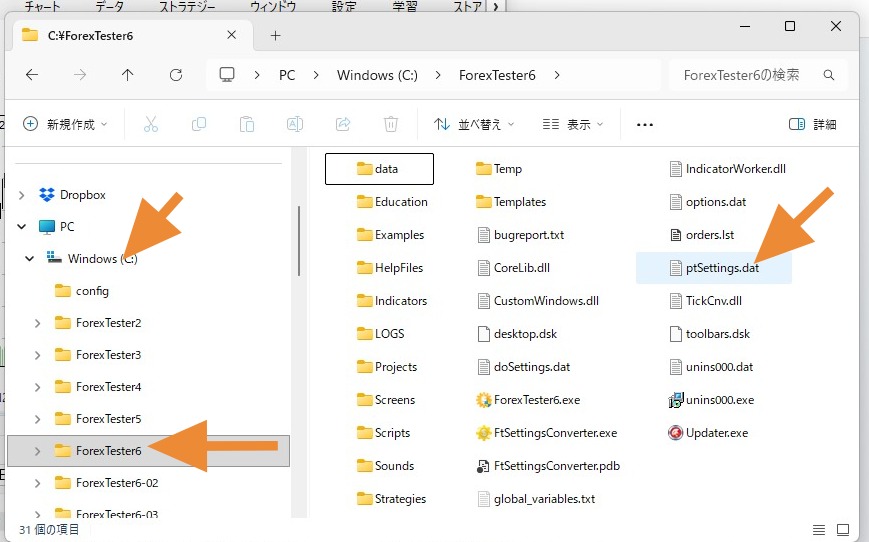This screenshot has height=542, width=869.
Task: Select FtSettingsConverter.pdb file
Action: (x=548, y=466)
